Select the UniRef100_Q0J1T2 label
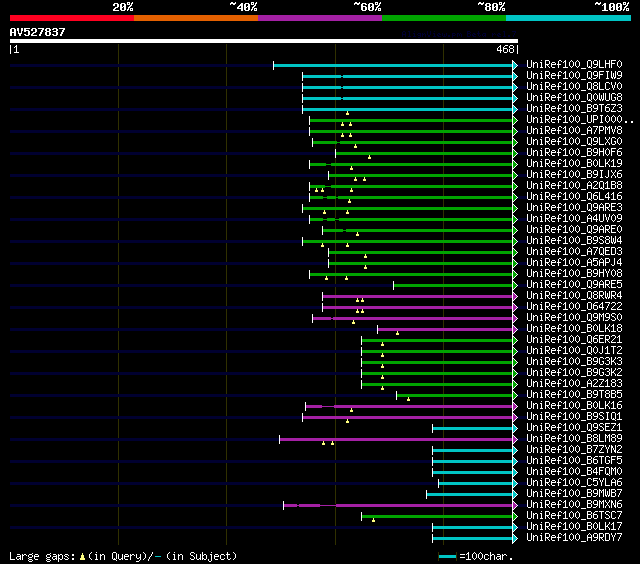 pos(574,351)
